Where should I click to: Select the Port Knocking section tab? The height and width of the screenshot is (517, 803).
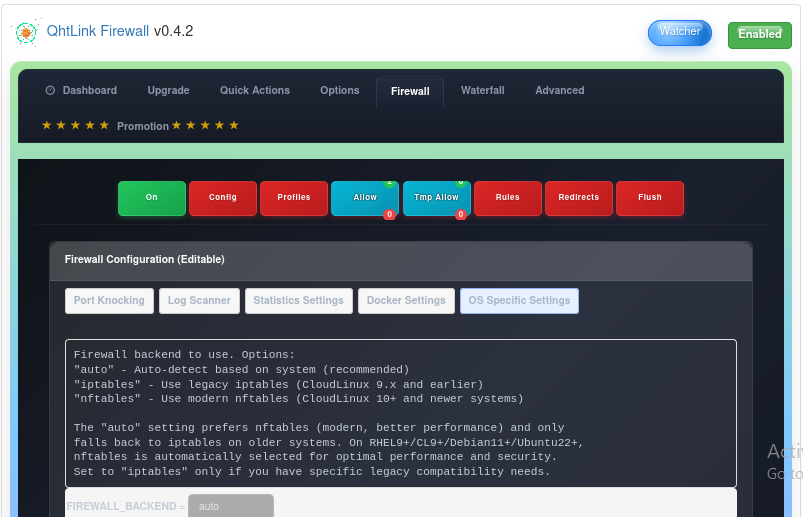click(109, 301)
